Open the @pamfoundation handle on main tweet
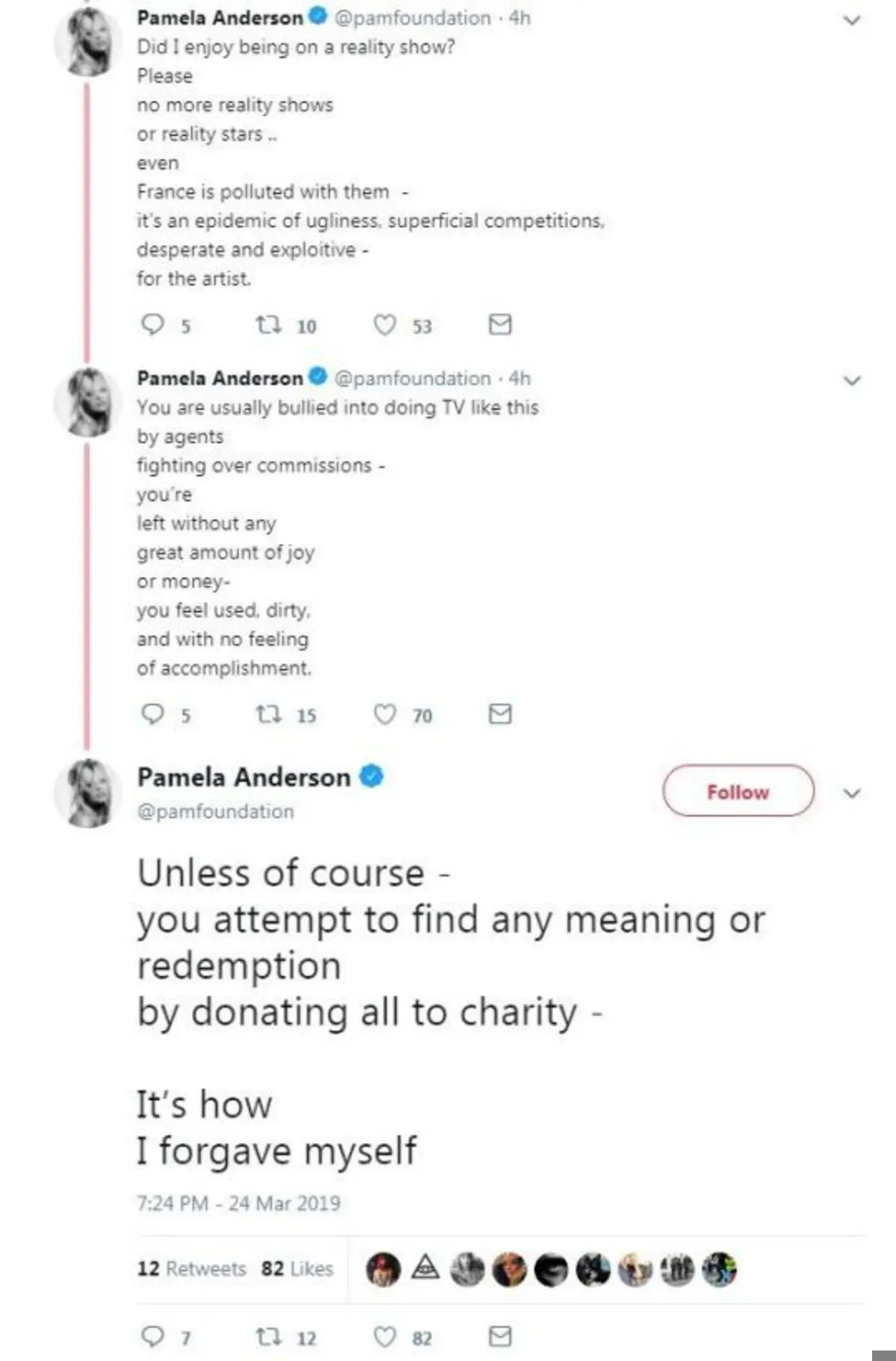The image size is (896, 1361). click(x=216, y=812)
